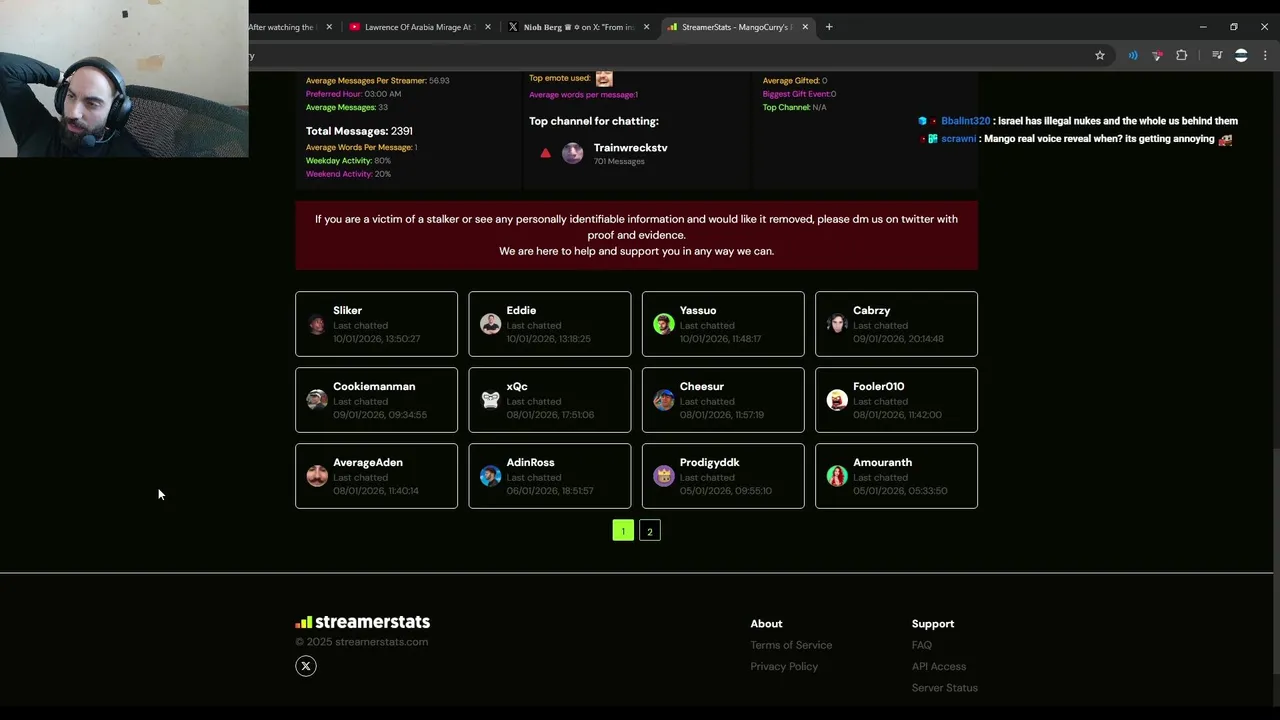Click AverageAden's avatar icon
1280x720 pixels.
317,476
